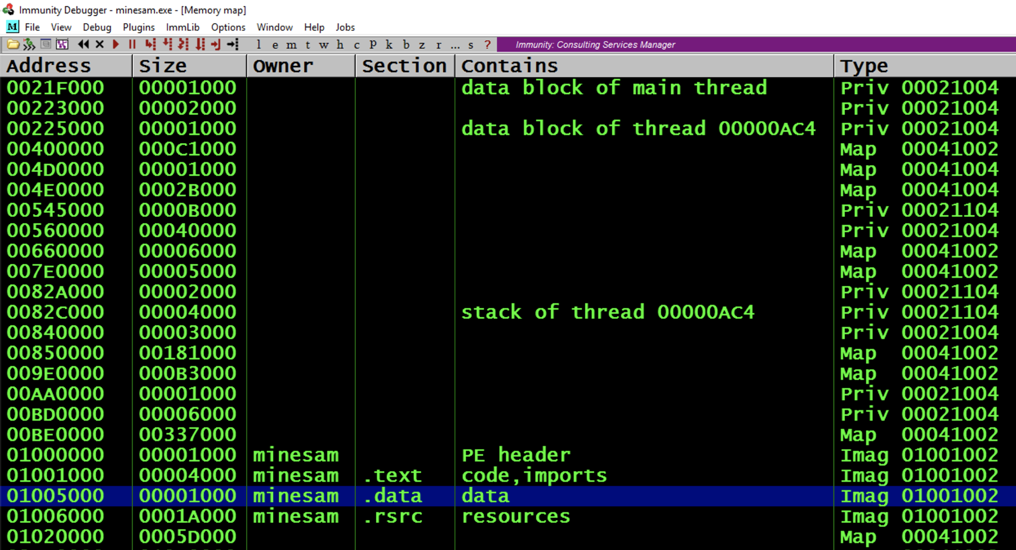Open the Window menu
This screenshot has width=1016, height=550.
tap(275, 27)
